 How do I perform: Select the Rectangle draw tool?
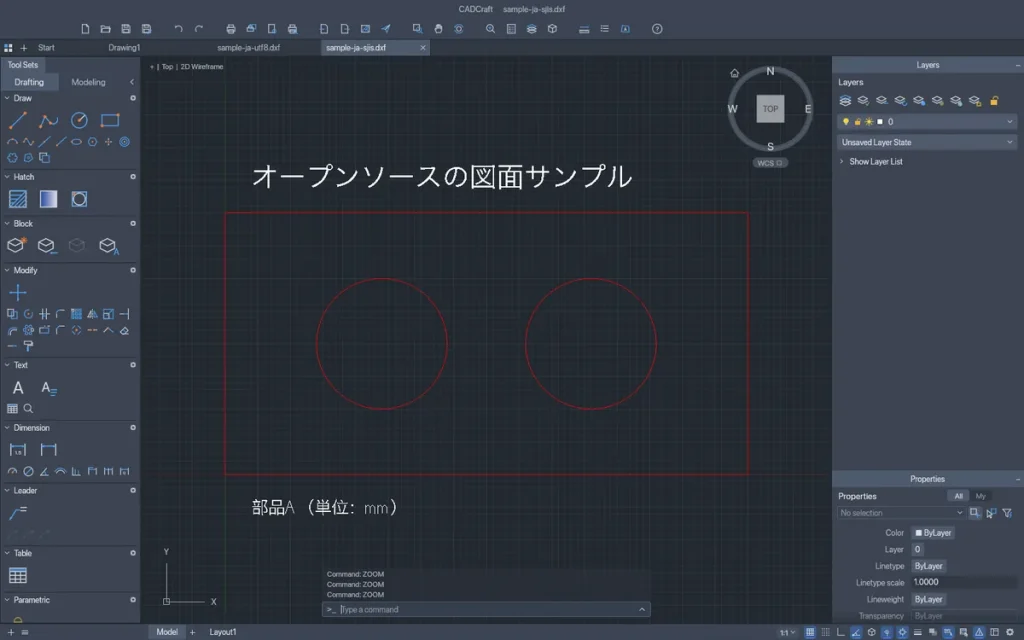point(110,120)
